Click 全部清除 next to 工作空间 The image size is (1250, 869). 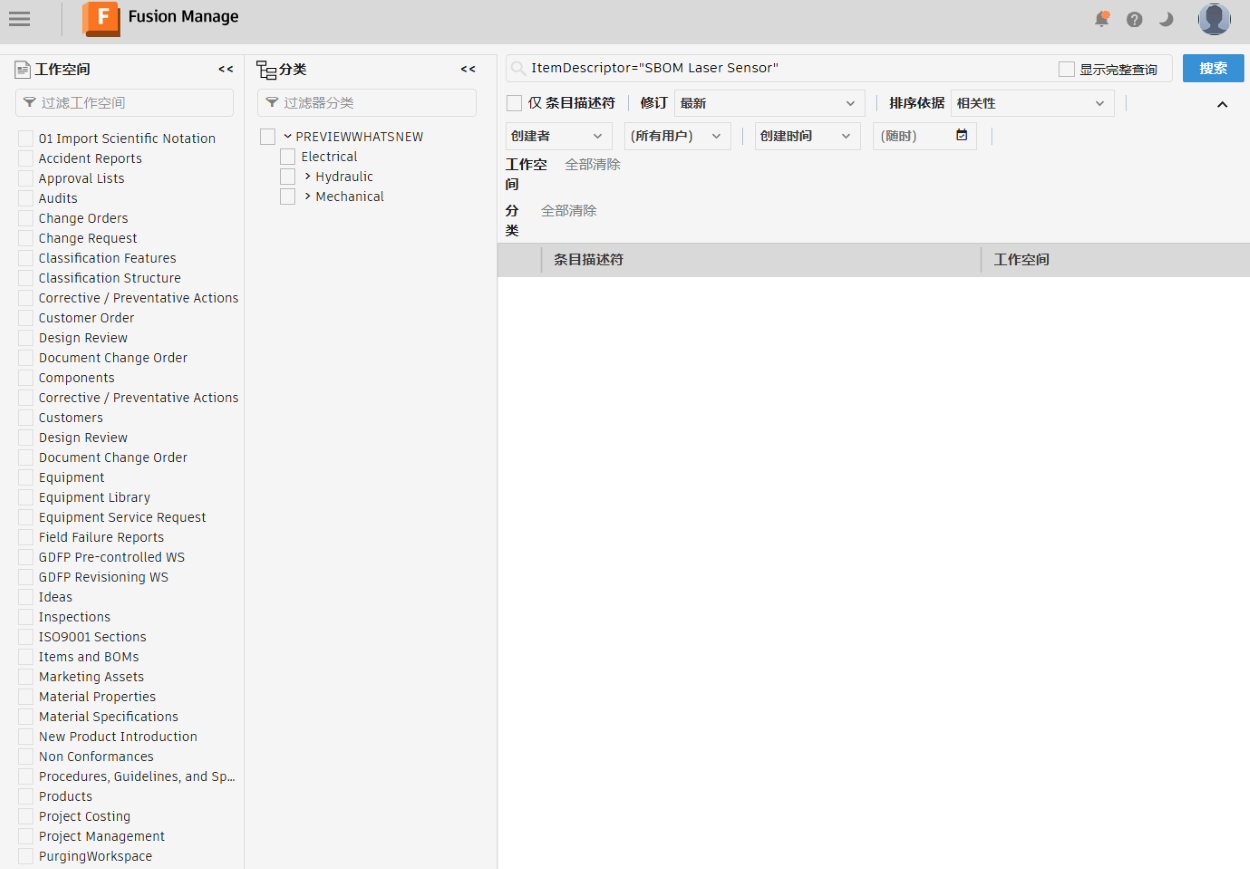click(x=593, y=164)
